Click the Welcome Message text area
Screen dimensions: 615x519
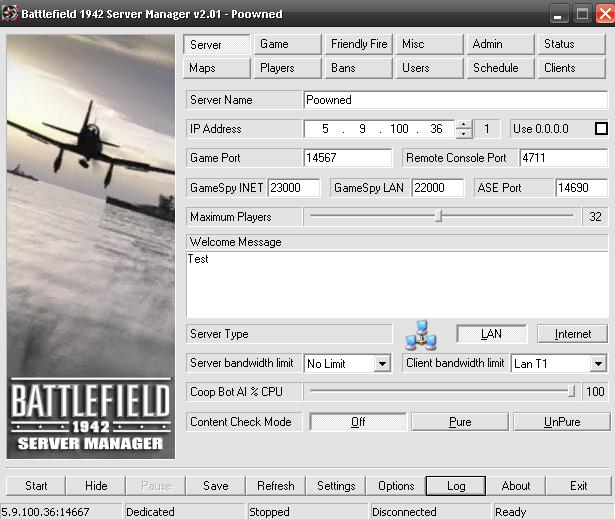click(397, 284)
